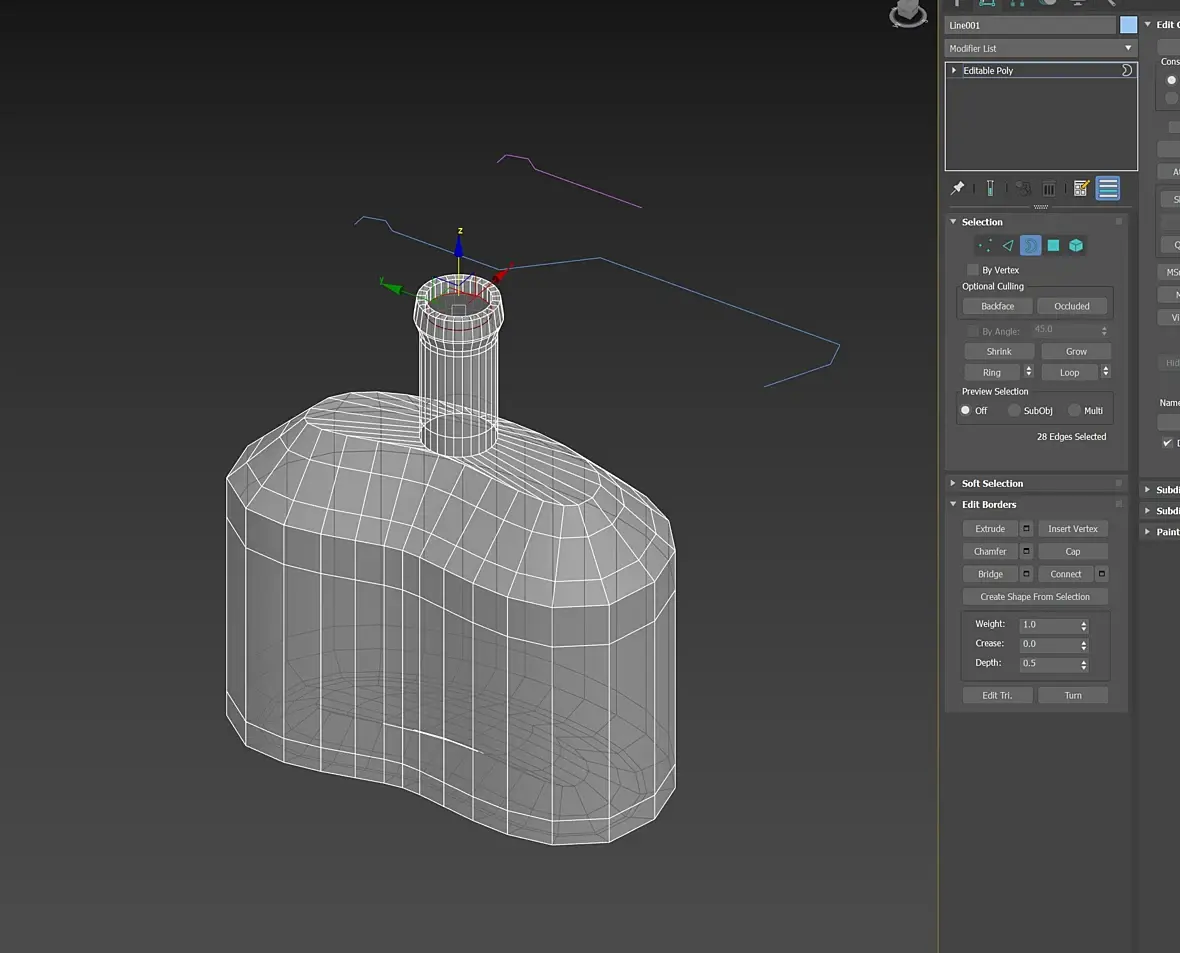Viewport: 1180px width, 953px height.
Task: Open Configure Modifier Sets icon
Action: pyautogui.click(x=1081, y=188)
